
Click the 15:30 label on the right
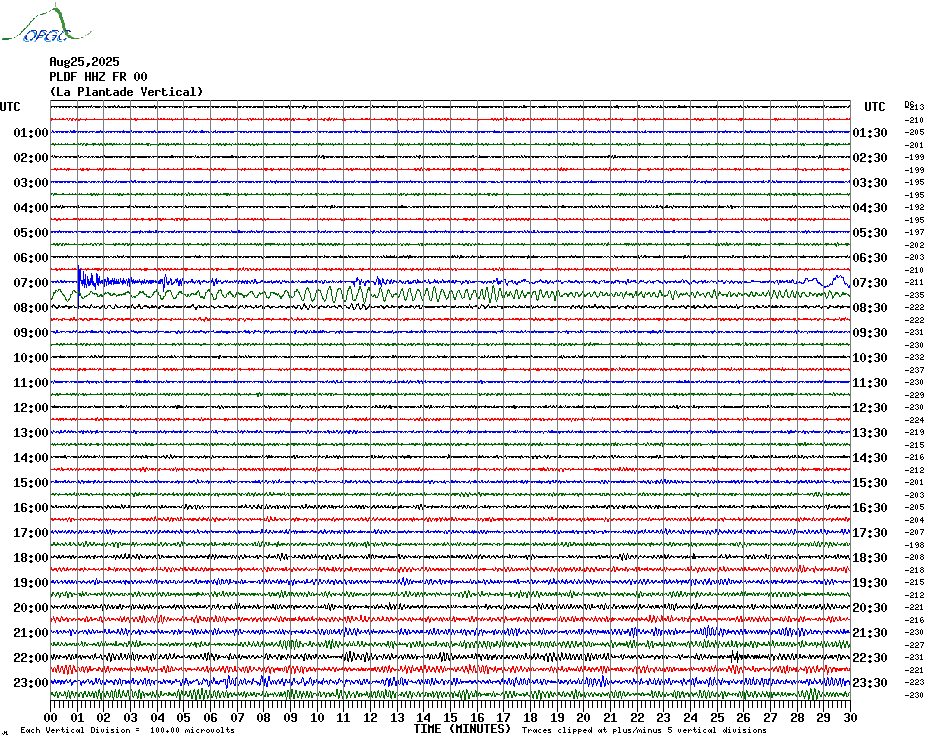(870, 482)
